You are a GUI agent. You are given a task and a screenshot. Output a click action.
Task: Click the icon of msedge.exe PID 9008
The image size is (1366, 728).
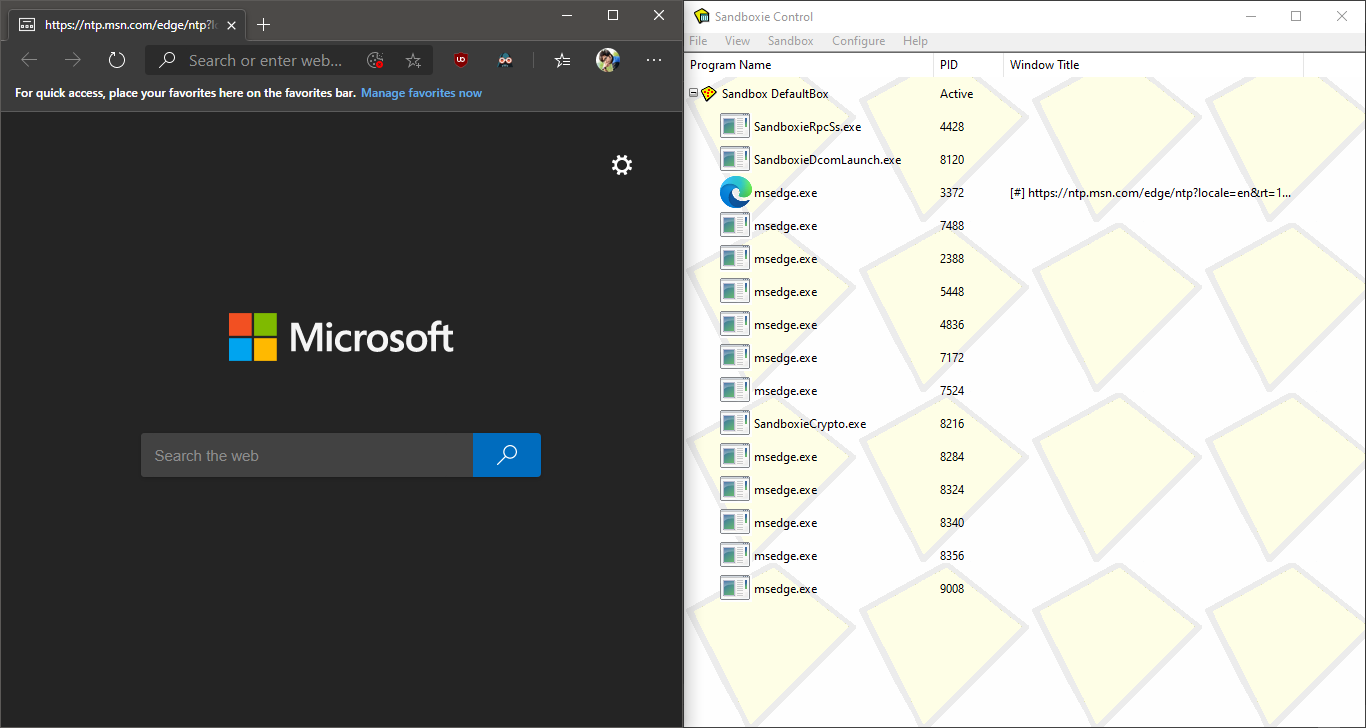(x=735, y=589)
